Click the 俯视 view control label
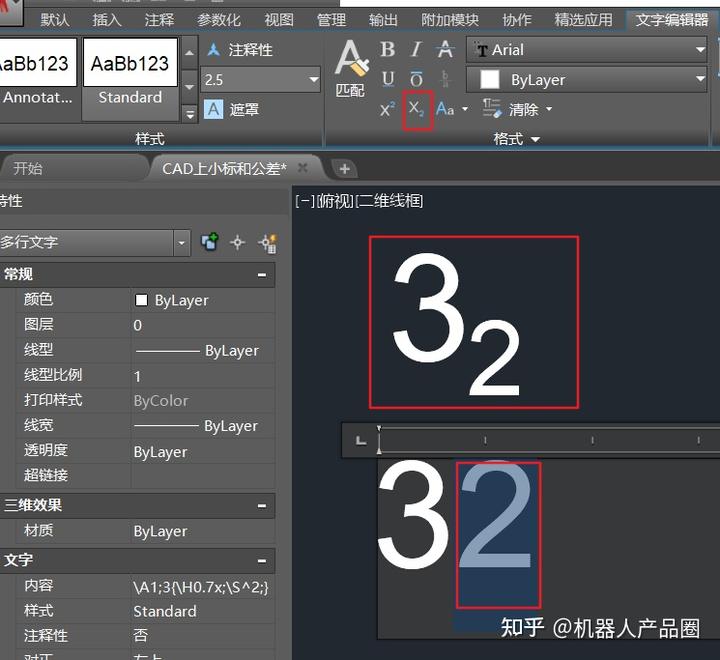The image size is (720, 660). pos(335,201)
